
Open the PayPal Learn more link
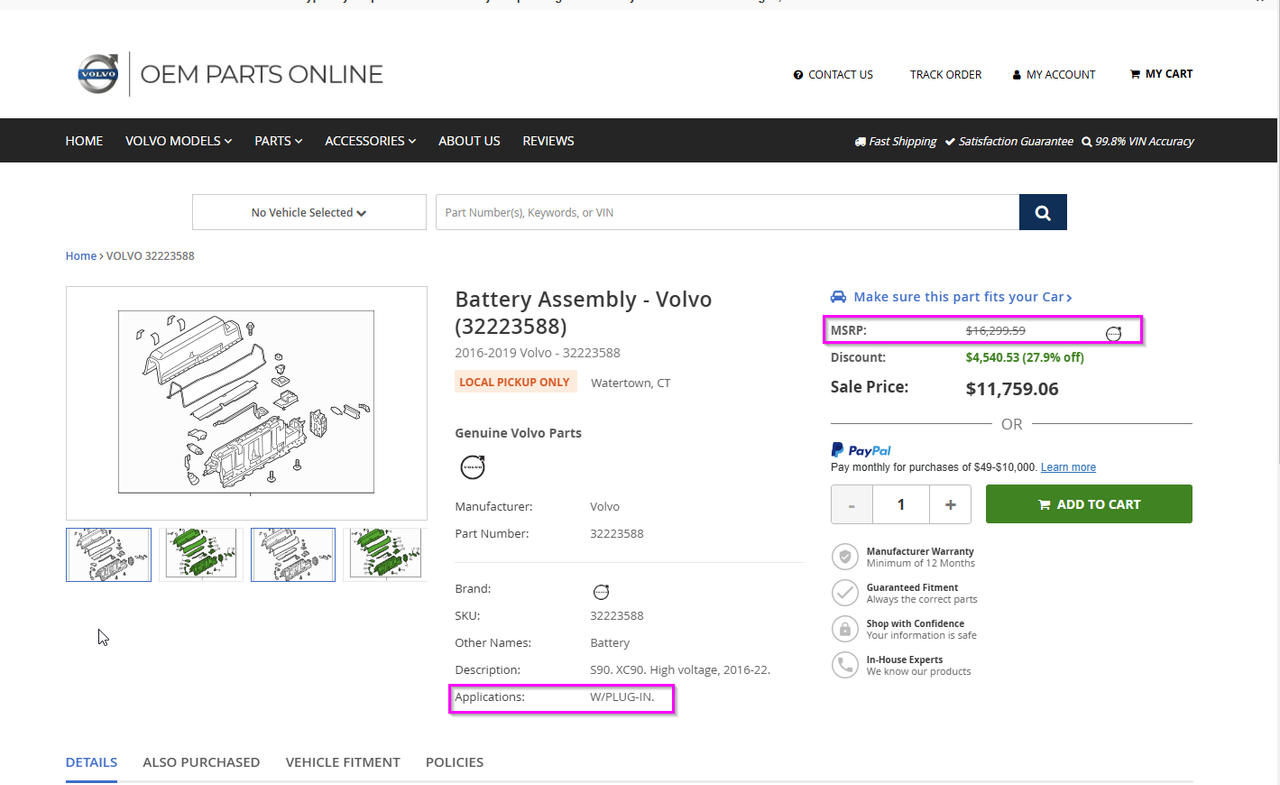(x=1068, y=467)
